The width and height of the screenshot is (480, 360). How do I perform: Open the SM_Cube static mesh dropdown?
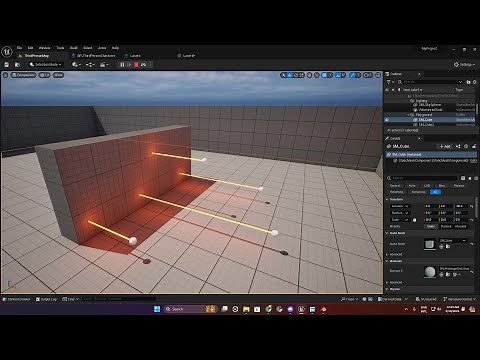coord(453,240)
